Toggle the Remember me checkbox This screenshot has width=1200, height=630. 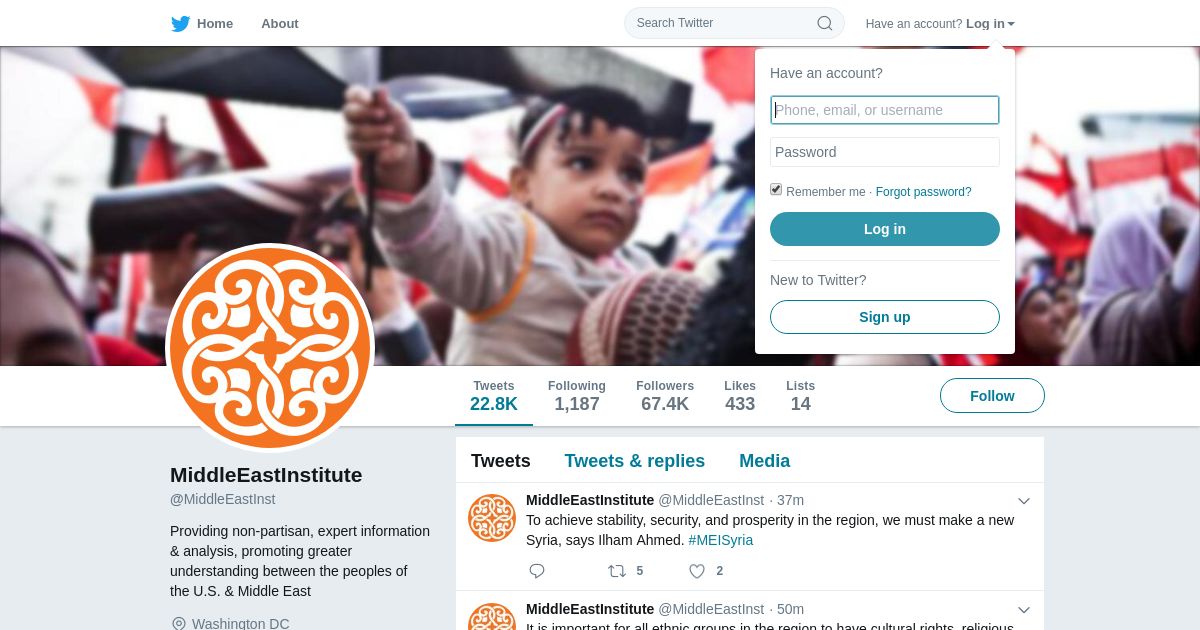(776, 190)
